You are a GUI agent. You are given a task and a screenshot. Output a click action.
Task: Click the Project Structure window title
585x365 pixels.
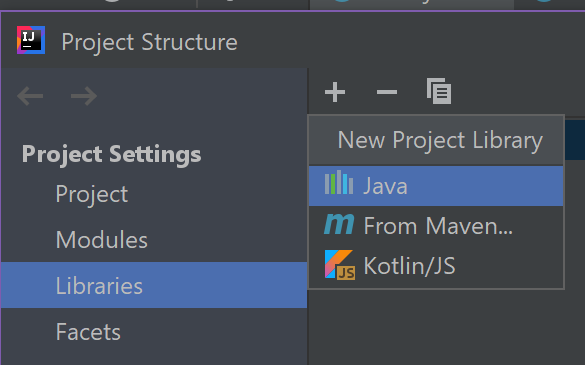tap(149, 42)
